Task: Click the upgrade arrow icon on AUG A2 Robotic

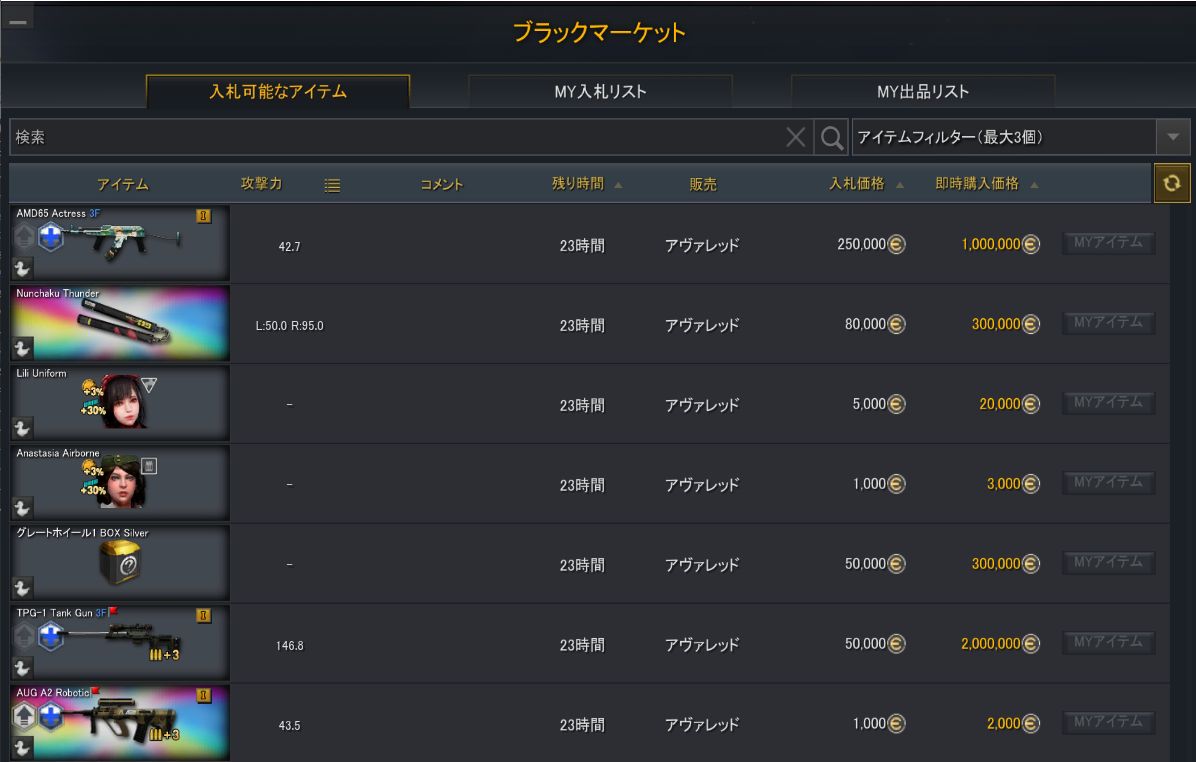Action: pos(24,716)
